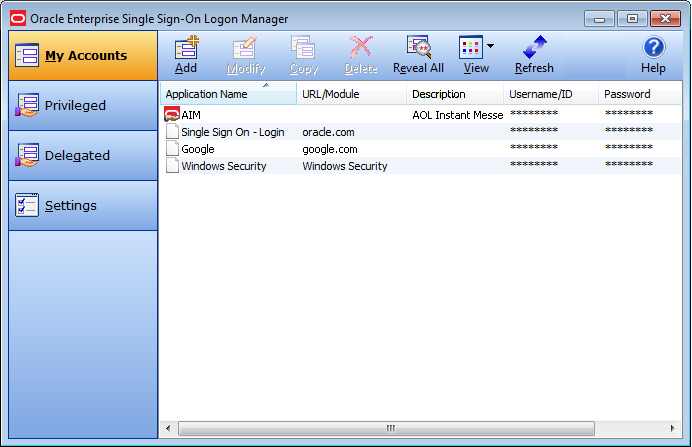Click the masked username for AIM
Image resolution: width=692 pixels, height=447 pixels.
(534, 113)
